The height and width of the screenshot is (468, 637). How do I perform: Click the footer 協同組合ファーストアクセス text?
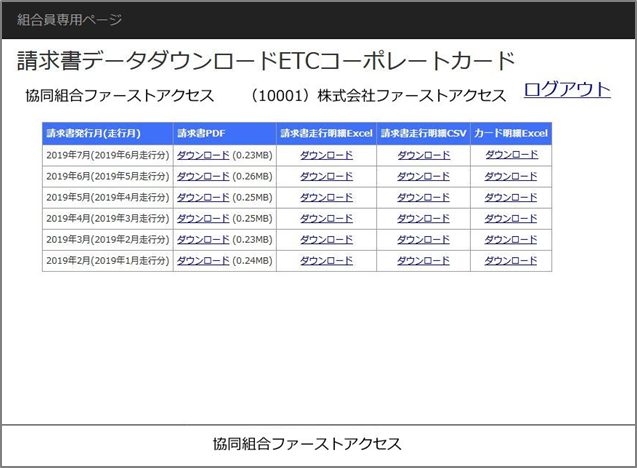(x=307, y=444)
